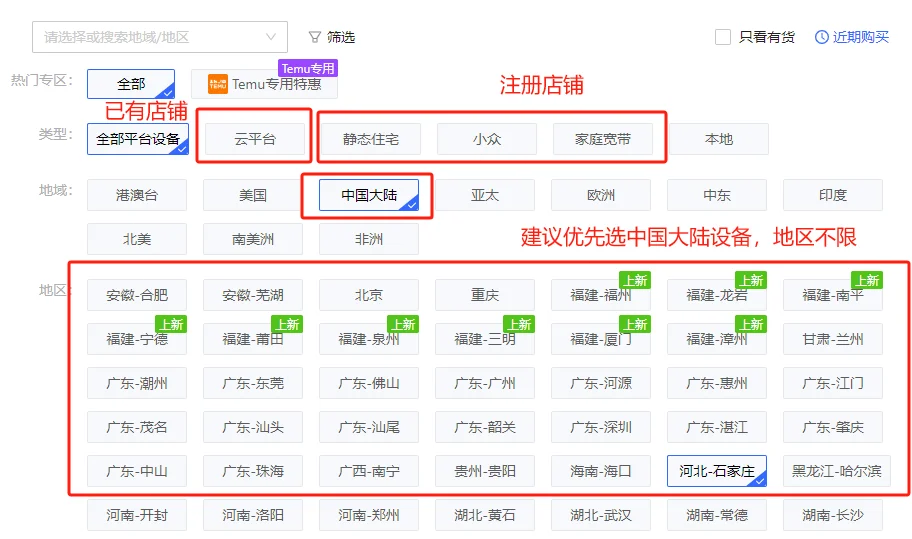Select area 福建-厦门
Screen dimensions: 912x539
click(601, 339)
